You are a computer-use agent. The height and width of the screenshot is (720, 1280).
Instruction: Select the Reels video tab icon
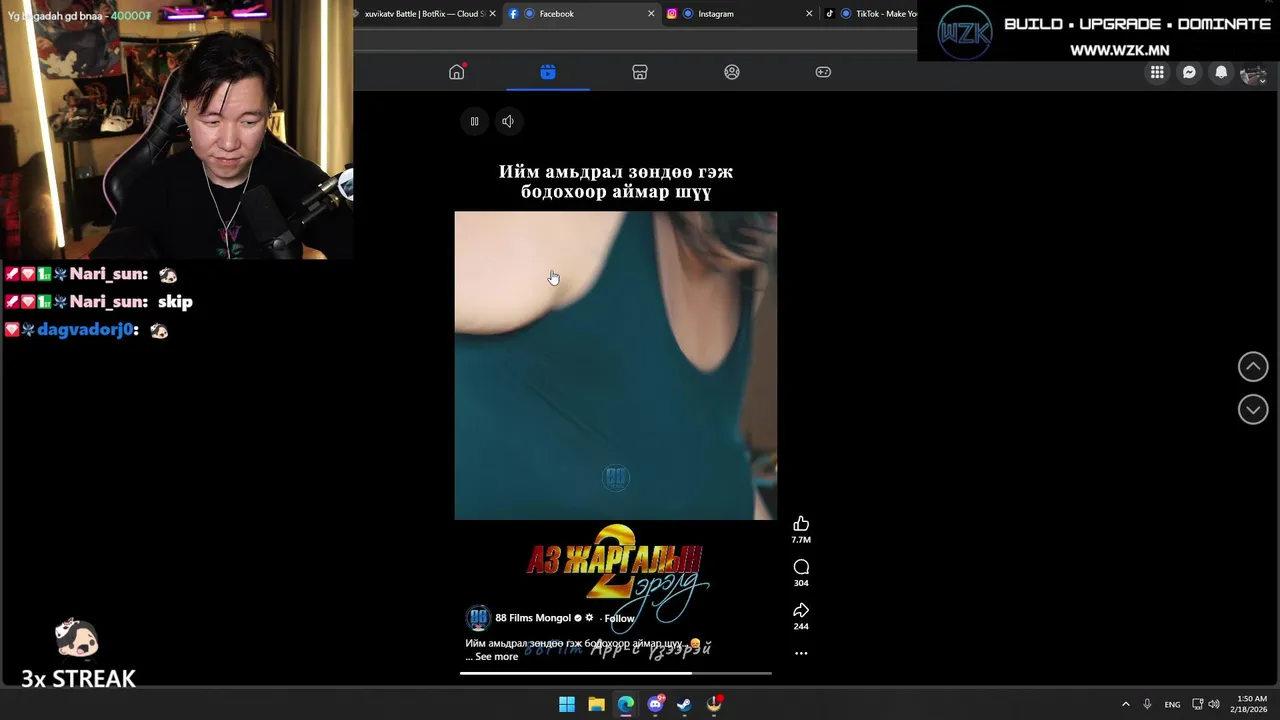point(548,72)
